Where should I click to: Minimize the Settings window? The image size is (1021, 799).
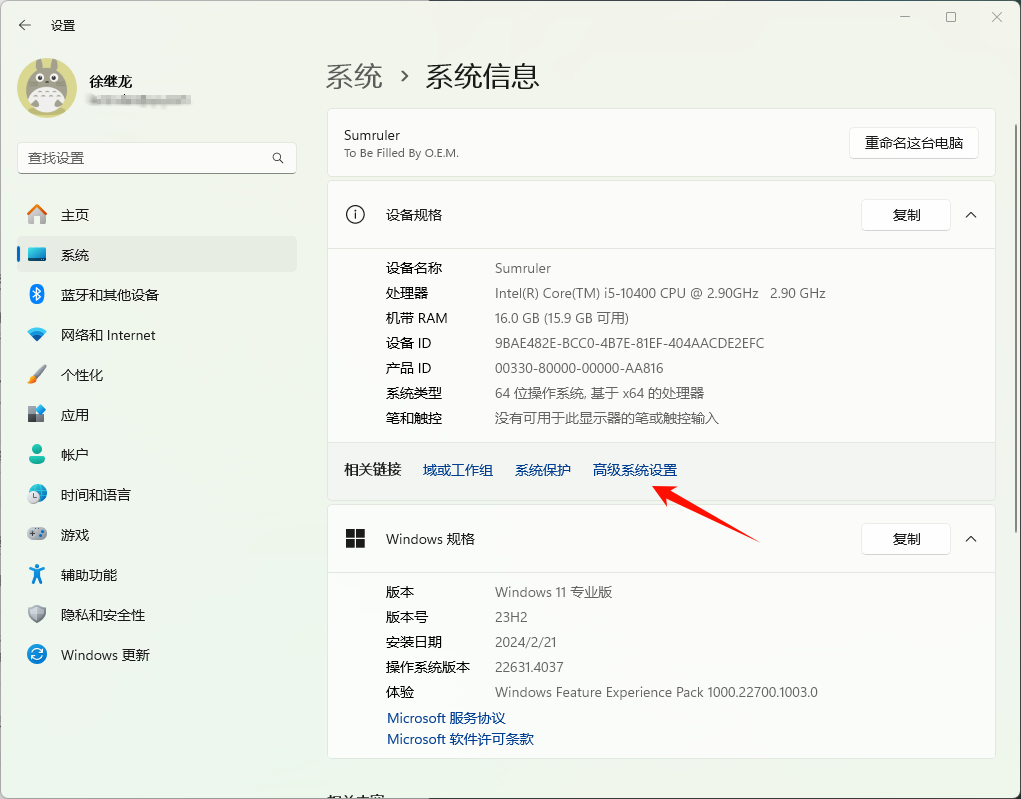(x=905, y=18)
